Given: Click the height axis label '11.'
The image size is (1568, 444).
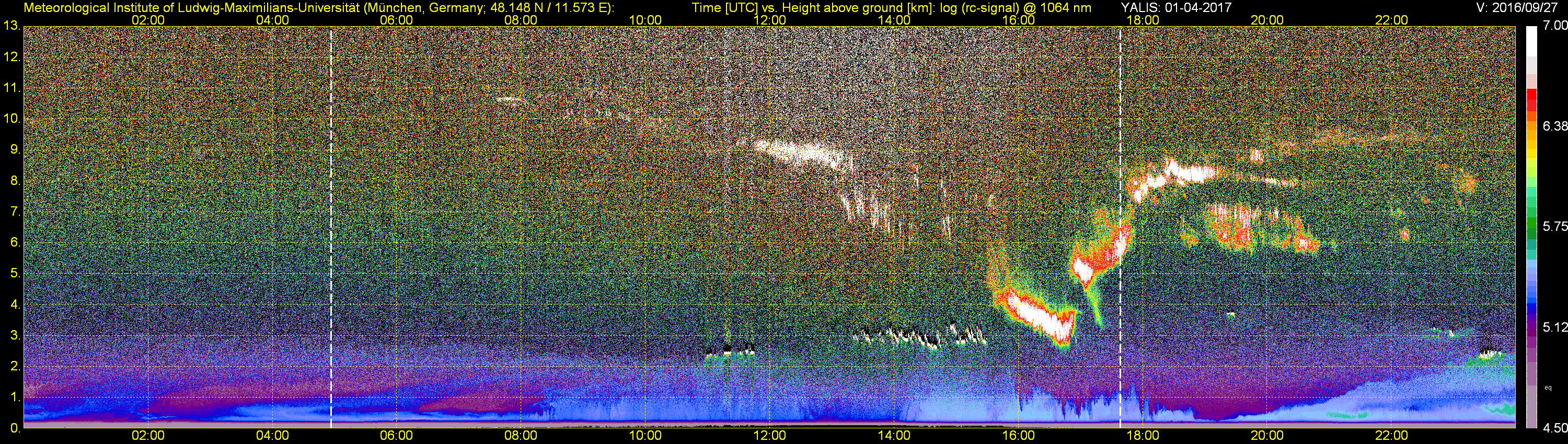Looking at the screenshot, I should coord(11,88).
